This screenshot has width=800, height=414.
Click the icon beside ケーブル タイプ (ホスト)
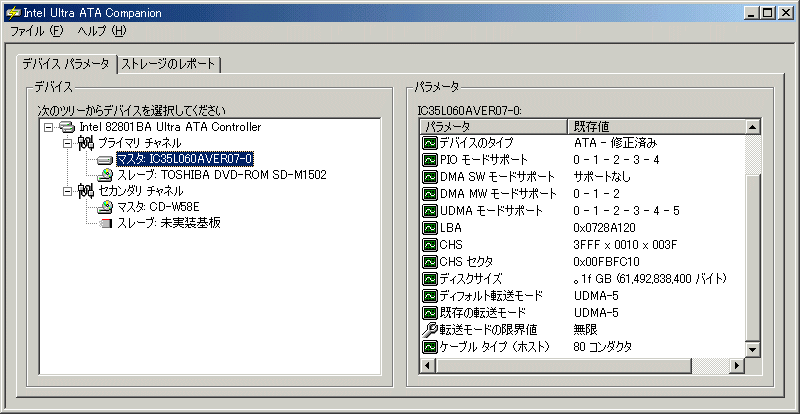tap(430, 347)
